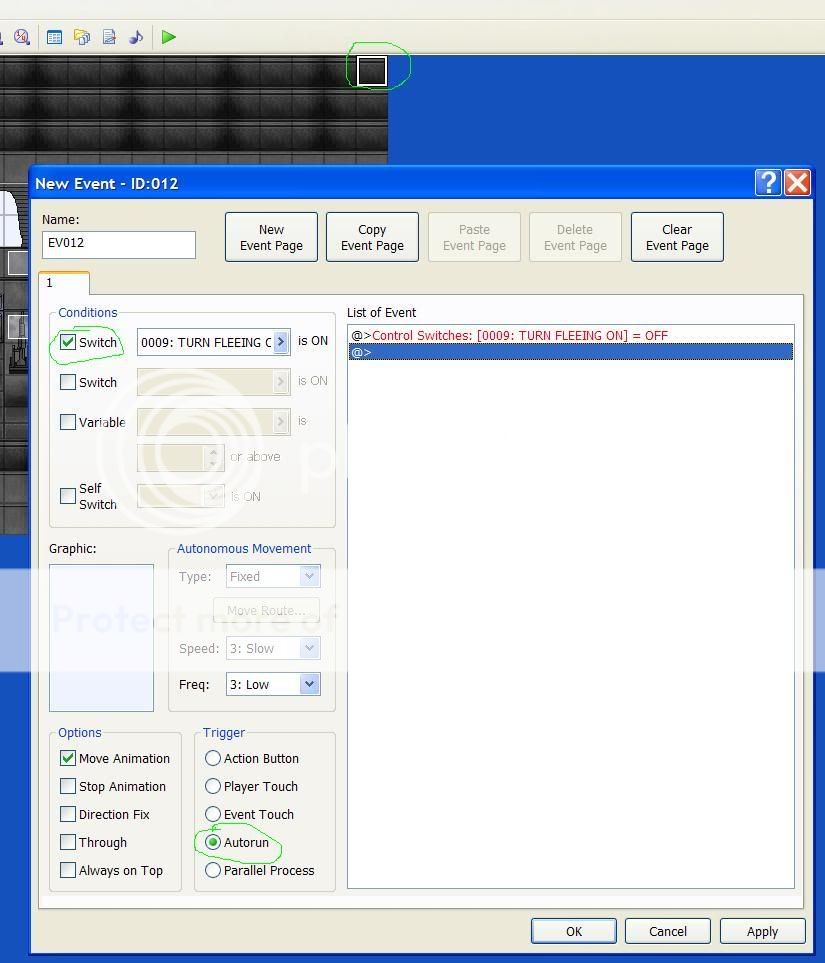Select the circled event tile on map
The height and width of the screenshot is (963, 825).
point(372,71)
